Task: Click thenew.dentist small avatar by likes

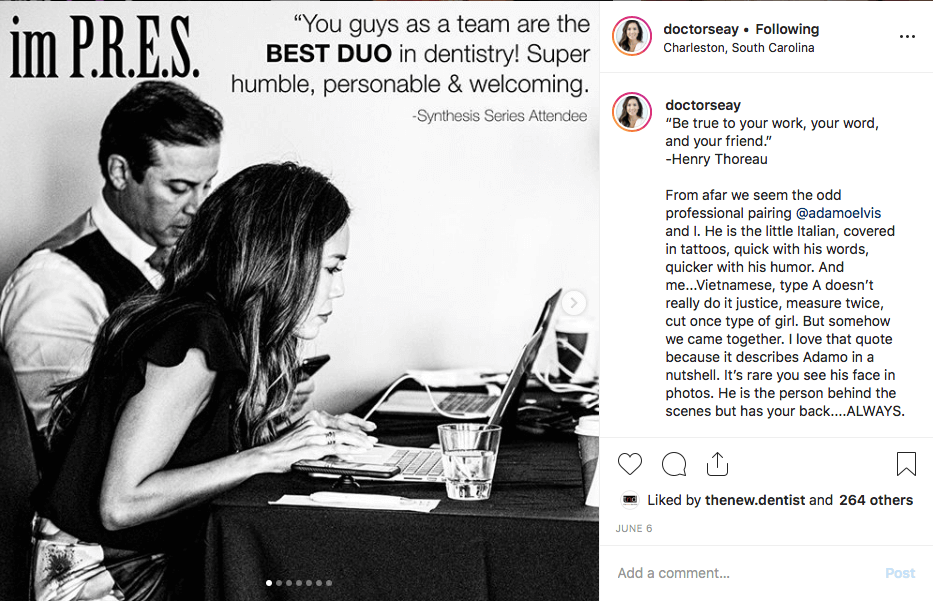Action: pyautogui.click(x=630, y=500)
